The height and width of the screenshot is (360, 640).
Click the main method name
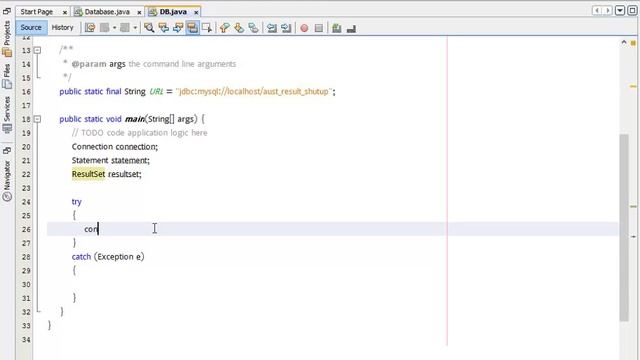(x=134, y=119)
